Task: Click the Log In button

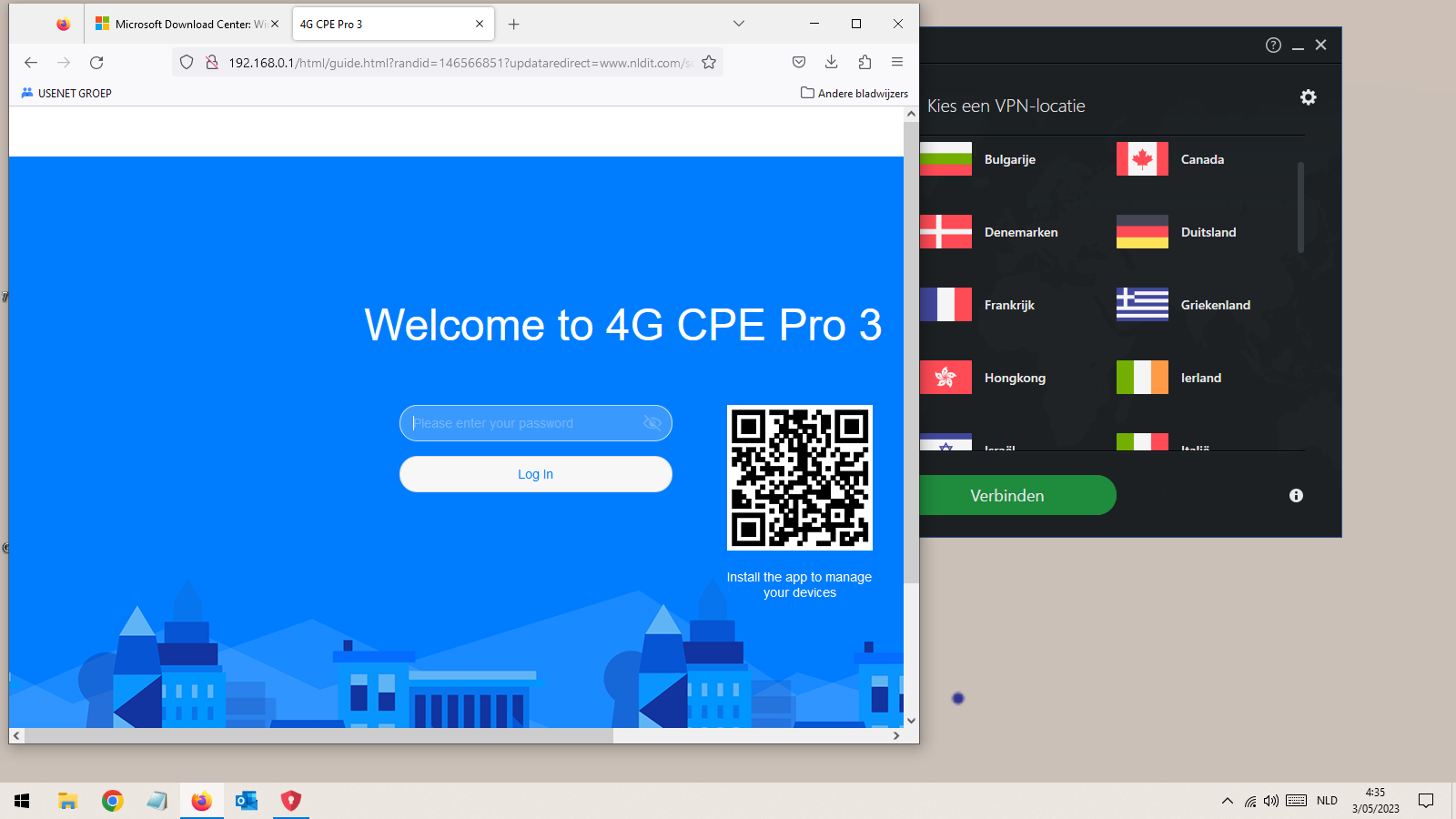Action: click(536, 474)
